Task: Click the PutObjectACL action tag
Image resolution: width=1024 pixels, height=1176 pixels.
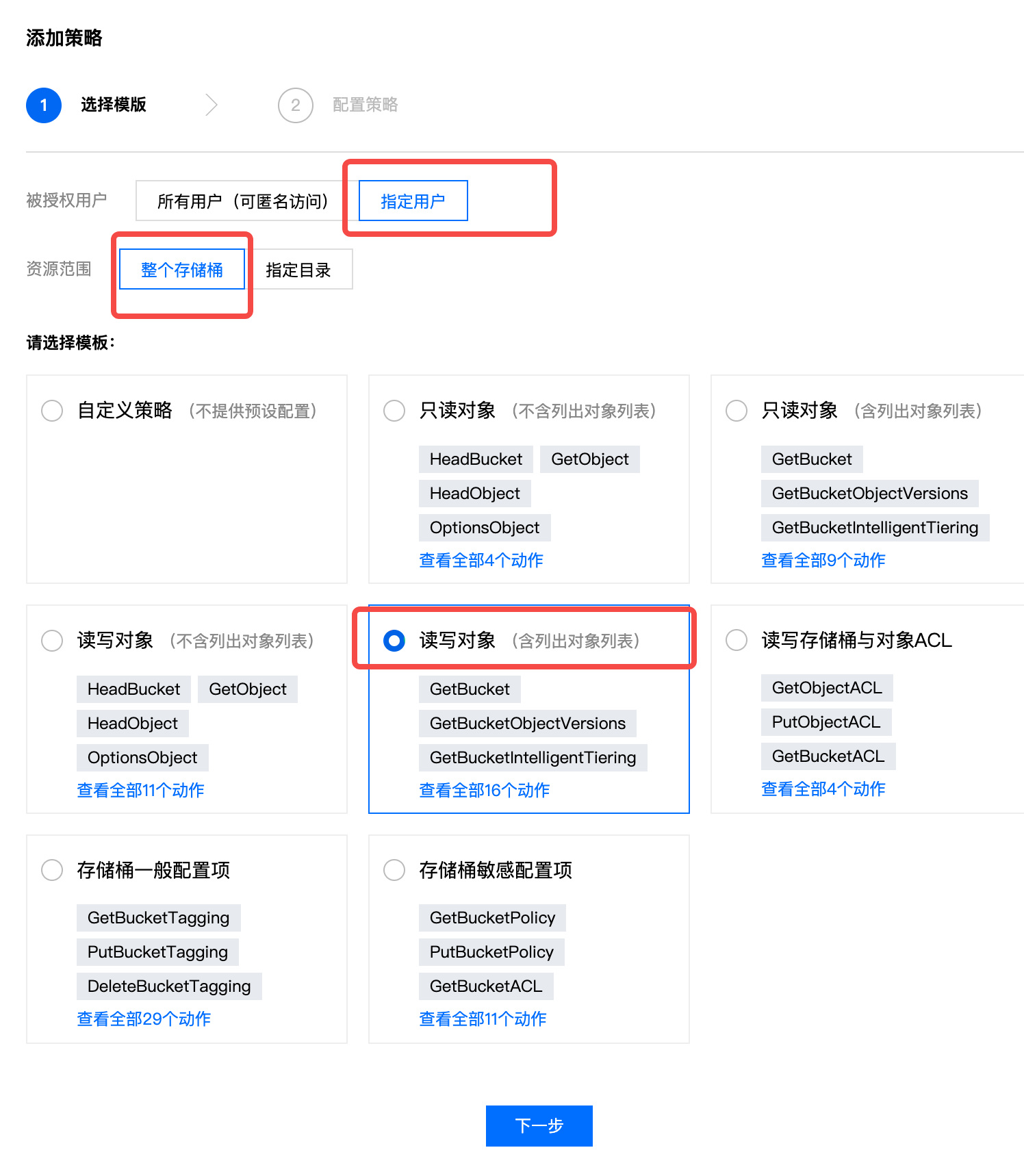Action: 826,722
